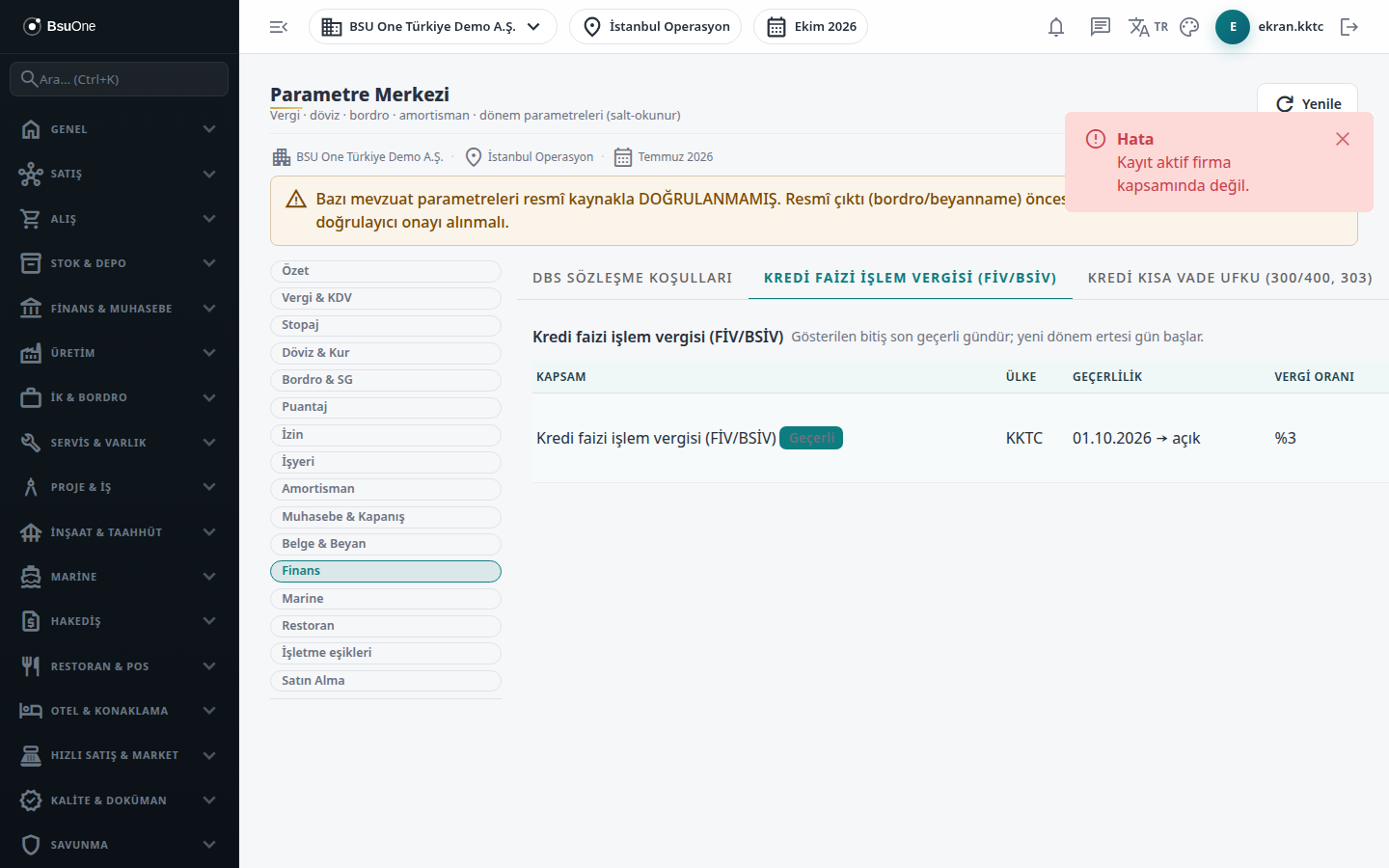Click the BsuOne logo
Image resolution: width=1389 pixels, height=868 pixels.
[60, 26]
